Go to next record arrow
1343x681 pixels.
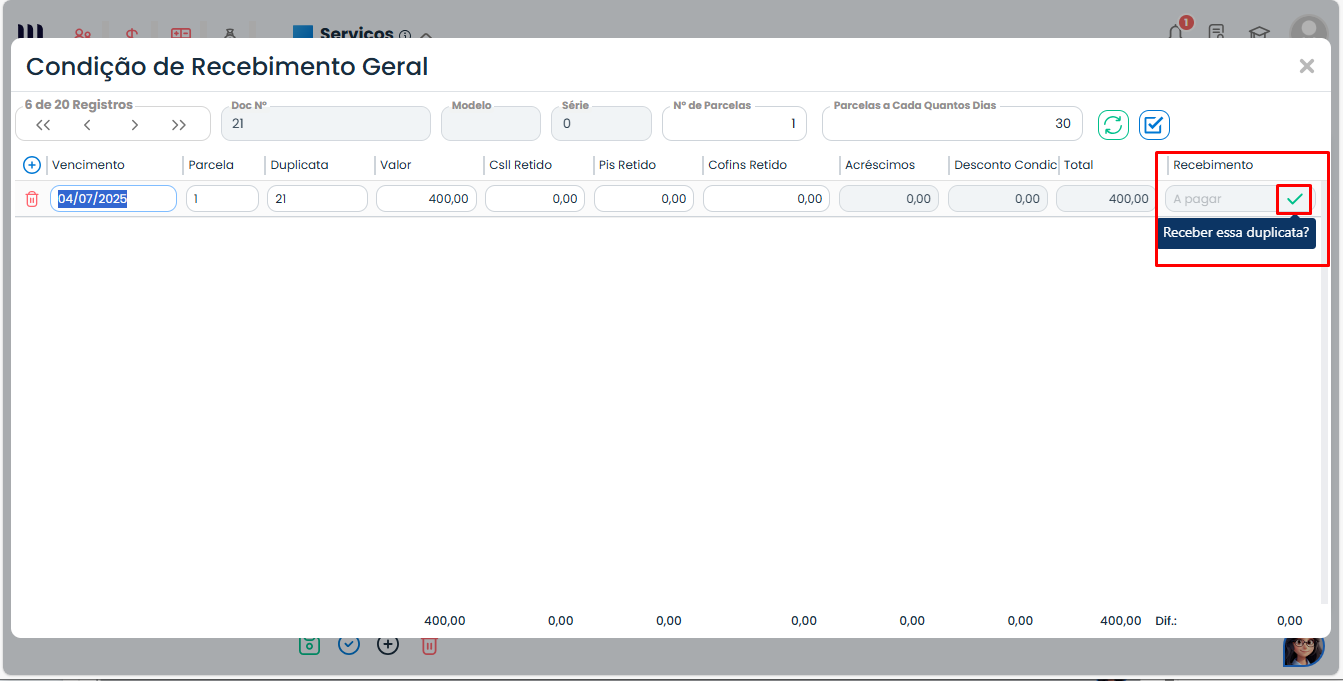click(x=134, y=125)
